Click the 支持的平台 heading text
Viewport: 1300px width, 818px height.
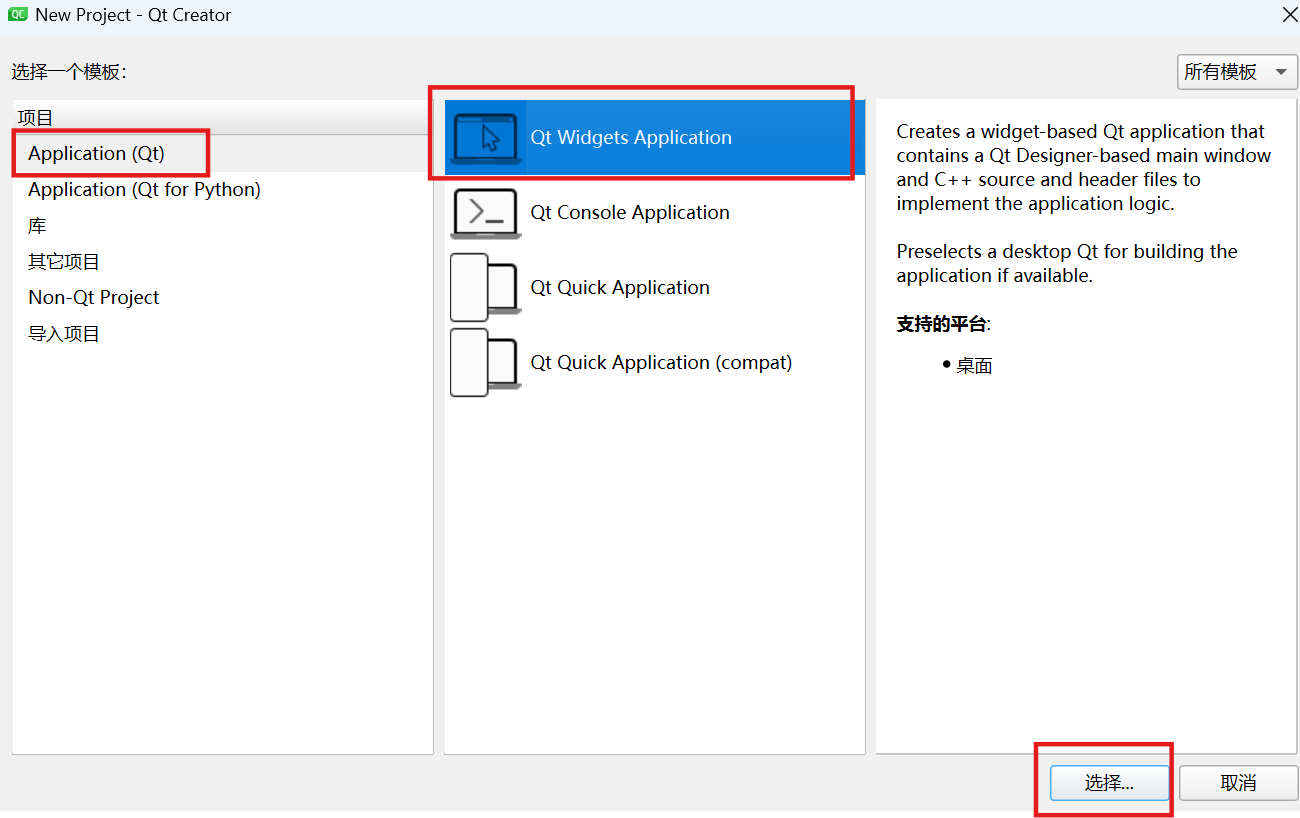coord(943,325)
